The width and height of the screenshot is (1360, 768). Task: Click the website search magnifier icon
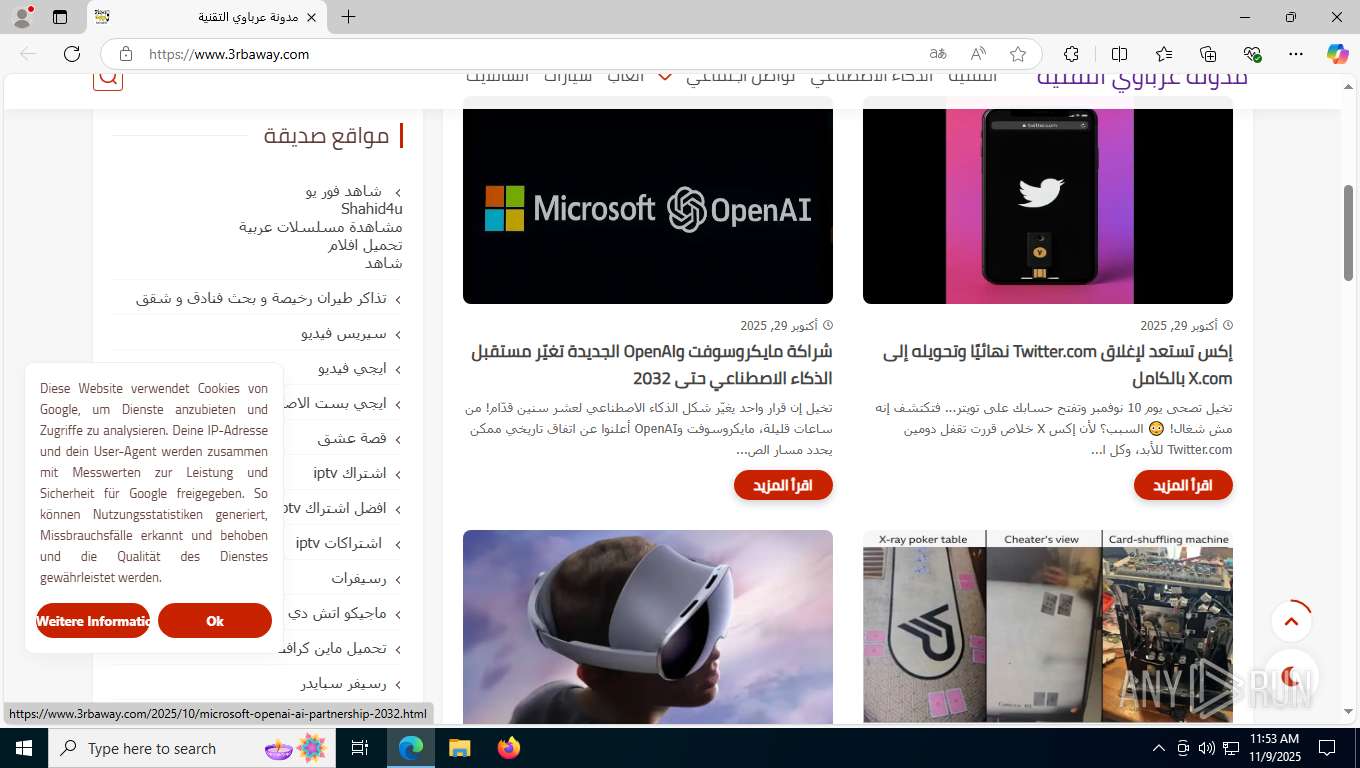(x=108, y=77)
